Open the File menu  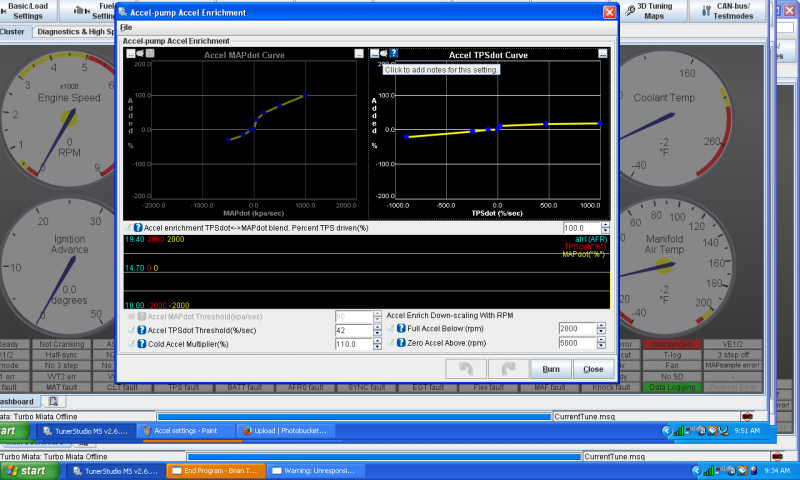pyautogui.click(x=126, y=27)
